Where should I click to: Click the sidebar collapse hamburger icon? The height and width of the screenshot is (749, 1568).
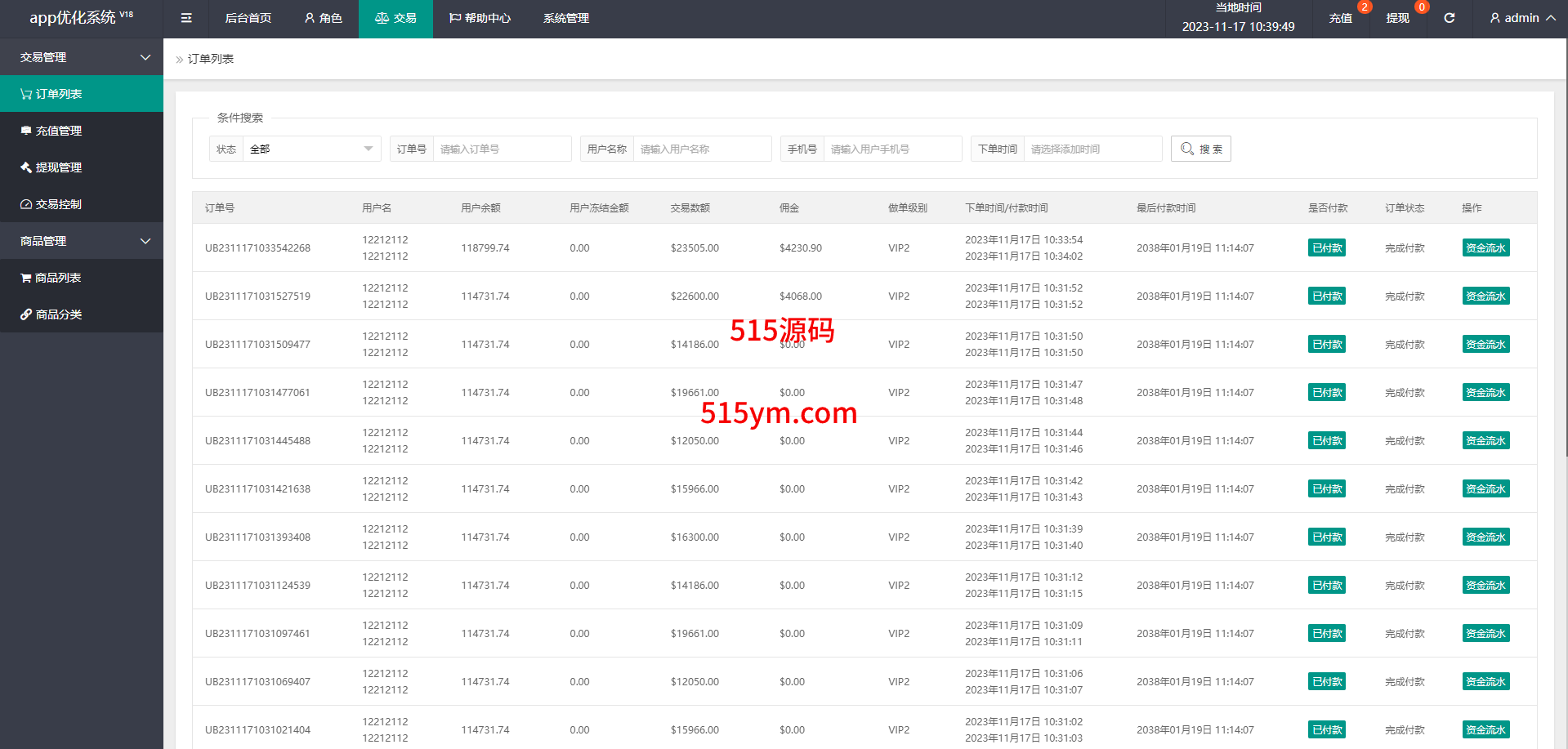click(x=186, y=18)
